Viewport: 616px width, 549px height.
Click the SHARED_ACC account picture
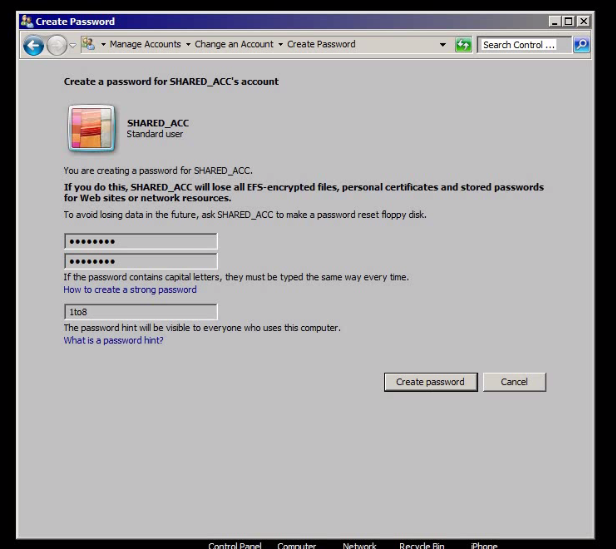coord(91,128)
